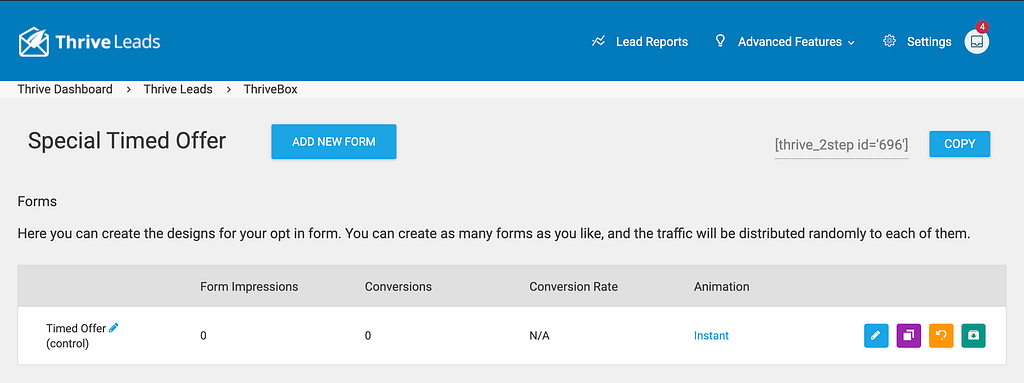Viewport: 1024px width, 383px height.
Task: Go to Thrive Leads breadcrumb link
Action: tap(178, 90)
